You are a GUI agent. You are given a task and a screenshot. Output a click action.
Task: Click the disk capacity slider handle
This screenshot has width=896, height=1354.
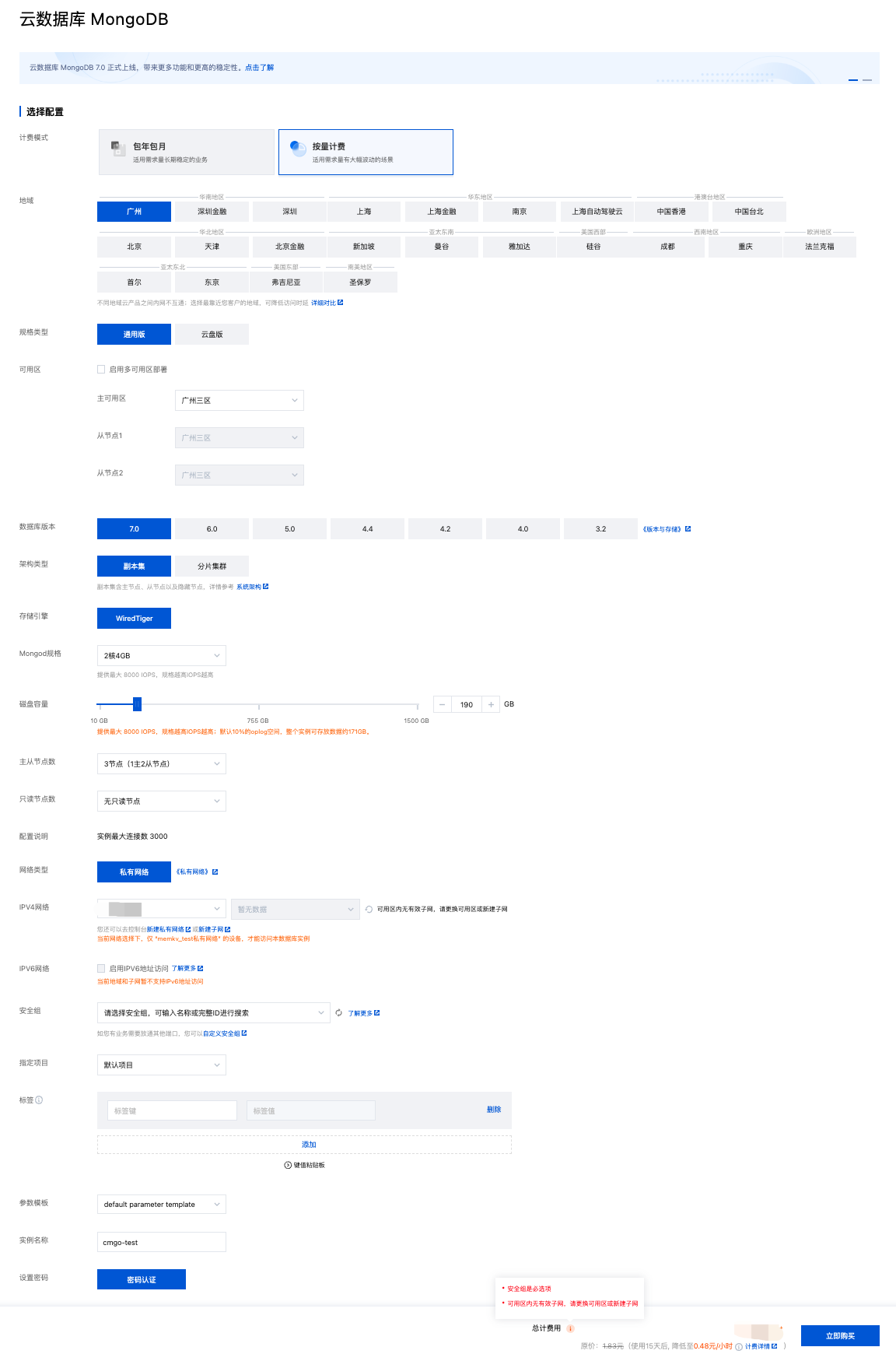coord(137,704)
